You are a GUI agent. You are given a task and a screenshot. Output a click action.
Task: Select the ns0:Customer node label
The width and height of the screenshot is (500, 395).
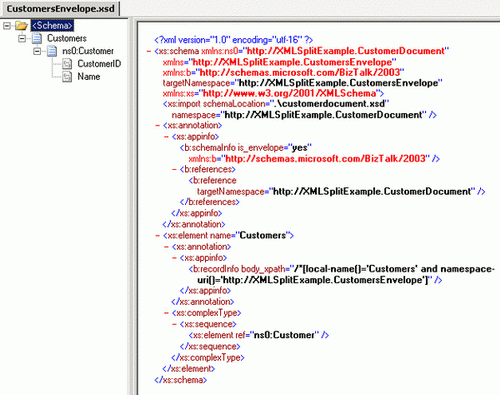[88, 51]
